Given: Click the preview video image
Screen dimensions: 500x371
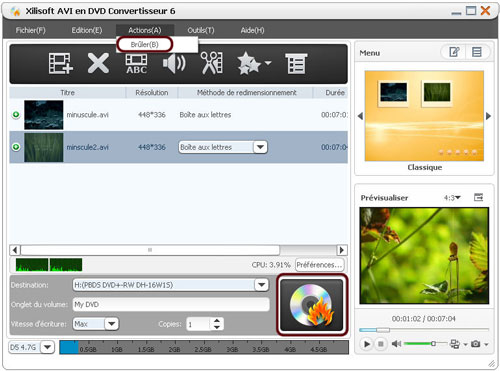Looking at the screenshot, I should (424, 256).
